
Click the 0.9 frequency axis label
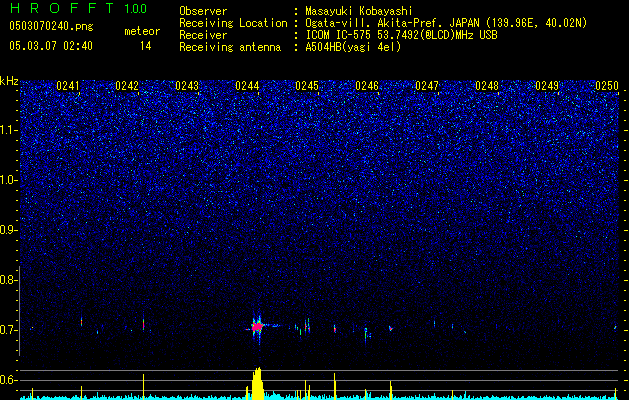click(x=8, y=230)
